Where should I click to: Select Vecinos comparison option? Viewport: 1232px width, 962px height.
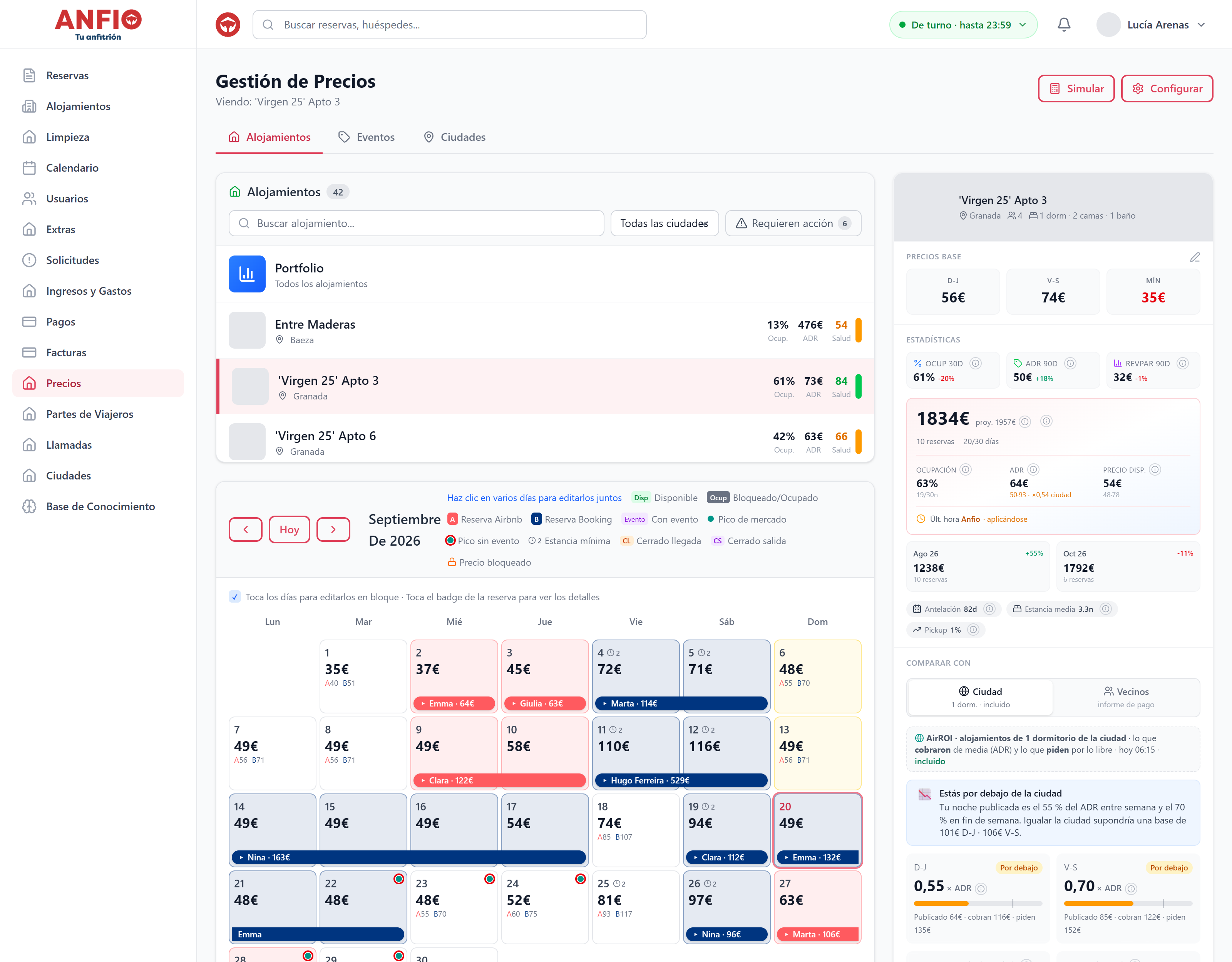point(1126,698)
